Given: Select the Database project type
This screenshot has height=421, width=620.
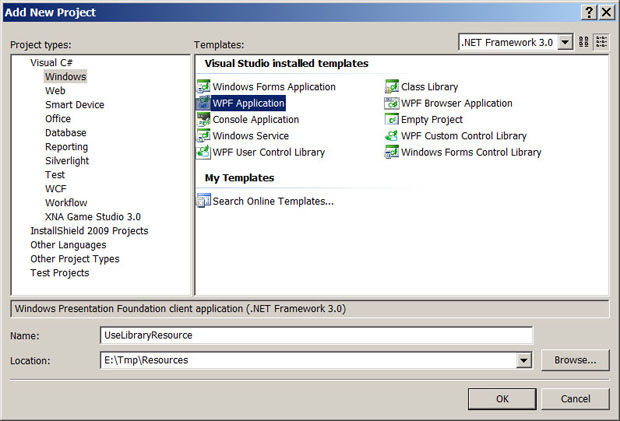Looking at the screenshot, I should 65,133.
